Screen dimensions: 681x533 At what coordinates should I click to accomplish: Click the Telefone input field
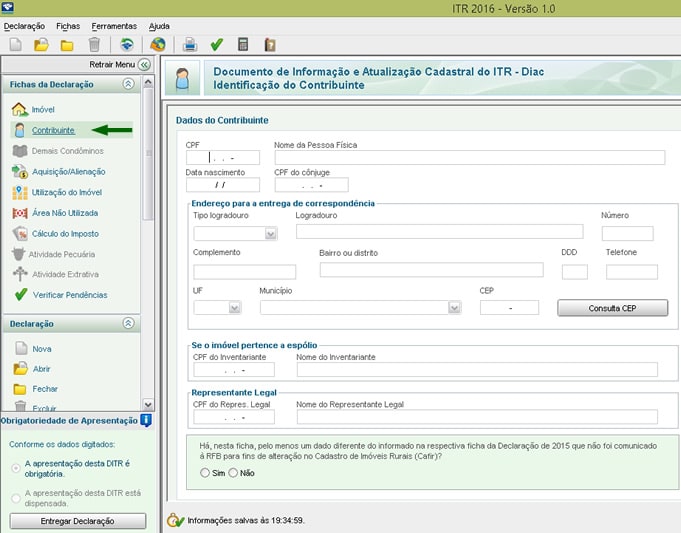(632, 272)
